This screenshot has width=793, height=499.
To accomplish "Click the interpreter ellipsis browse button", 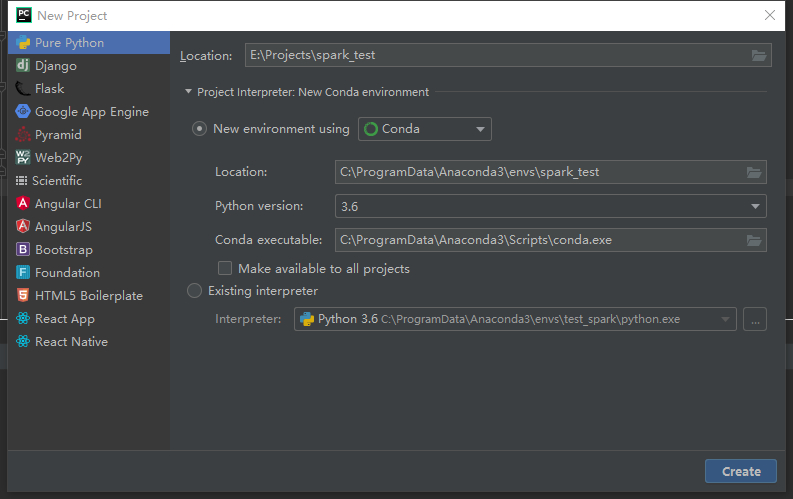I will coord(755,319).
